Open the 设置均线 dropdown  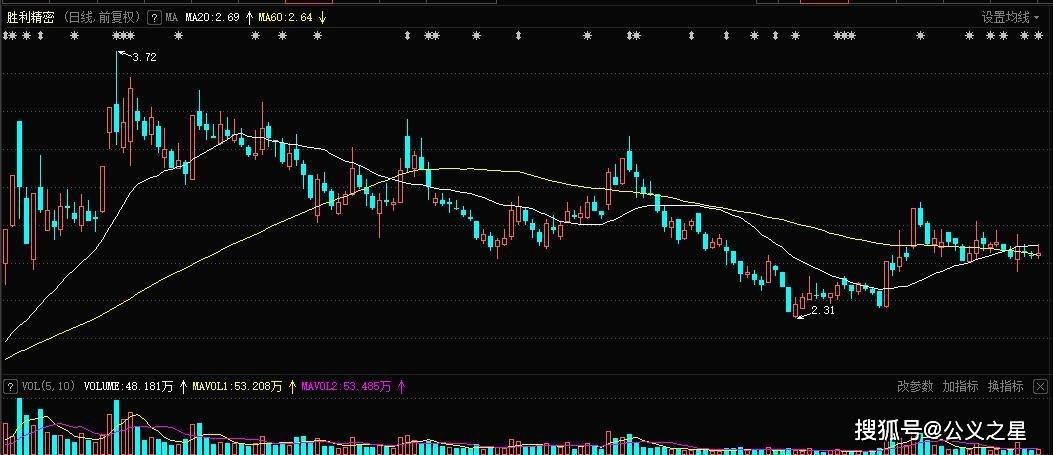pos(1011,17)
